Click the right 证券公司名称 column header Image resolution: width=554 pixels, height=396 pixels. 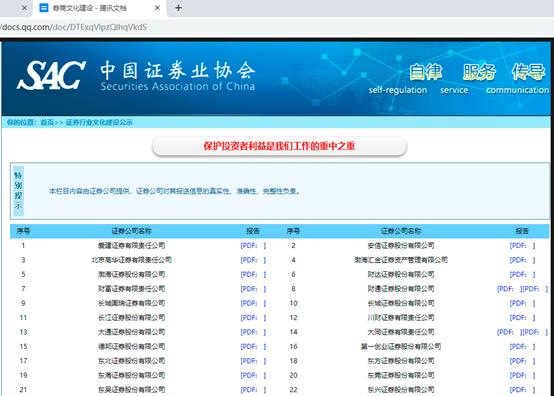point(401,231)
